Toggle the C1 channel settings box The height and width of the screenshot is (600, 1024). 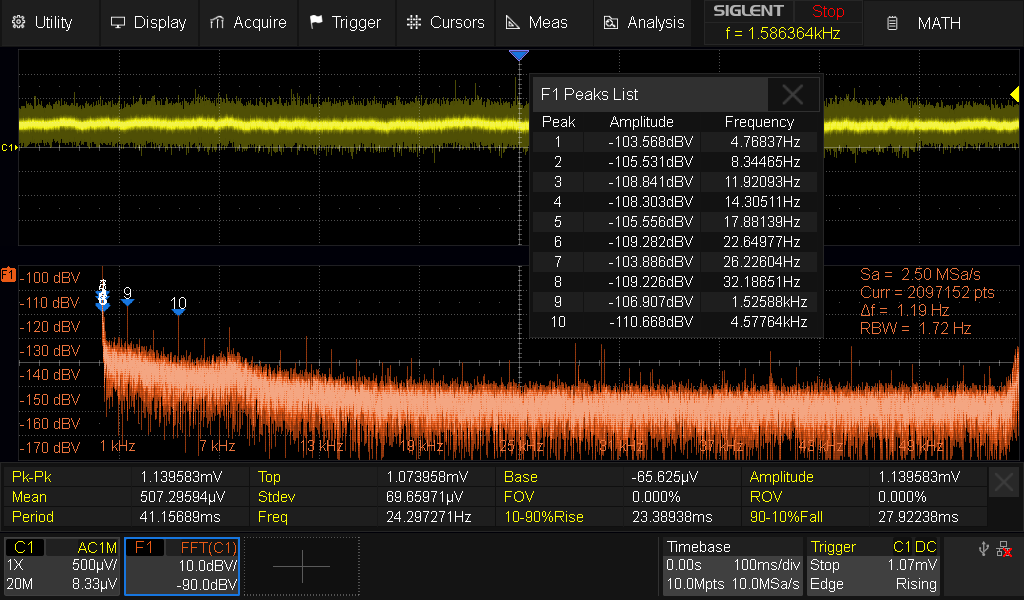(x=62, y=566)
